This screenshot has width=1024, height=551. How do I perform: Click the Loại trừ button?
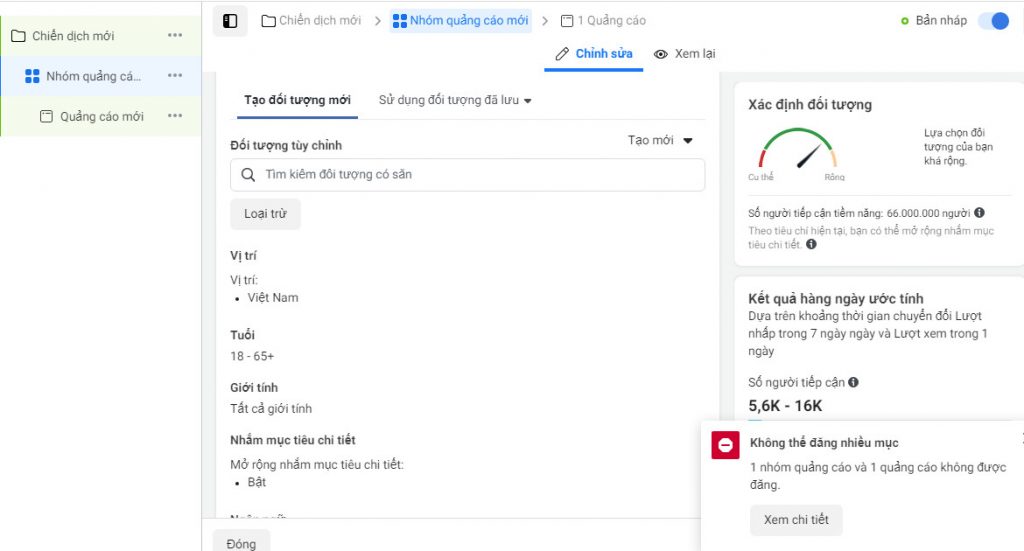[265, 214]
